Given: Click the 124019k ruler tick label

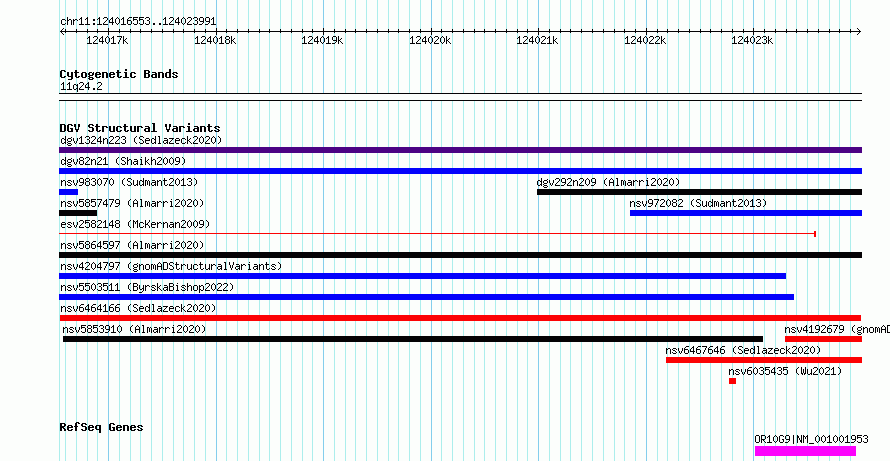Looking at the screenshot, I should (322, 41).
